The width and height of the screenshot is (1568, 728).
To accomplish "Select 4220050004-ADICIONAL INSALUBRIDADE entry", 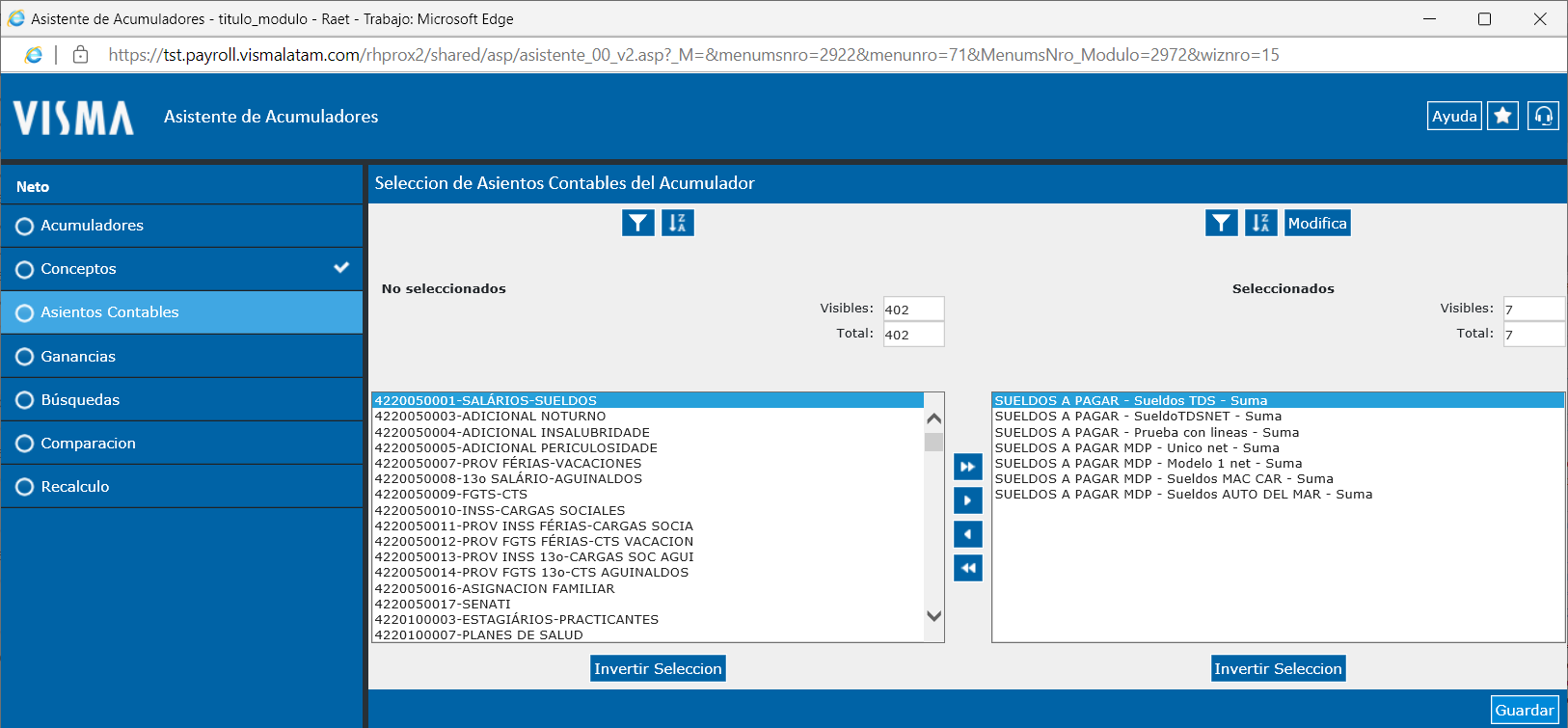I will tap(648, 432).
